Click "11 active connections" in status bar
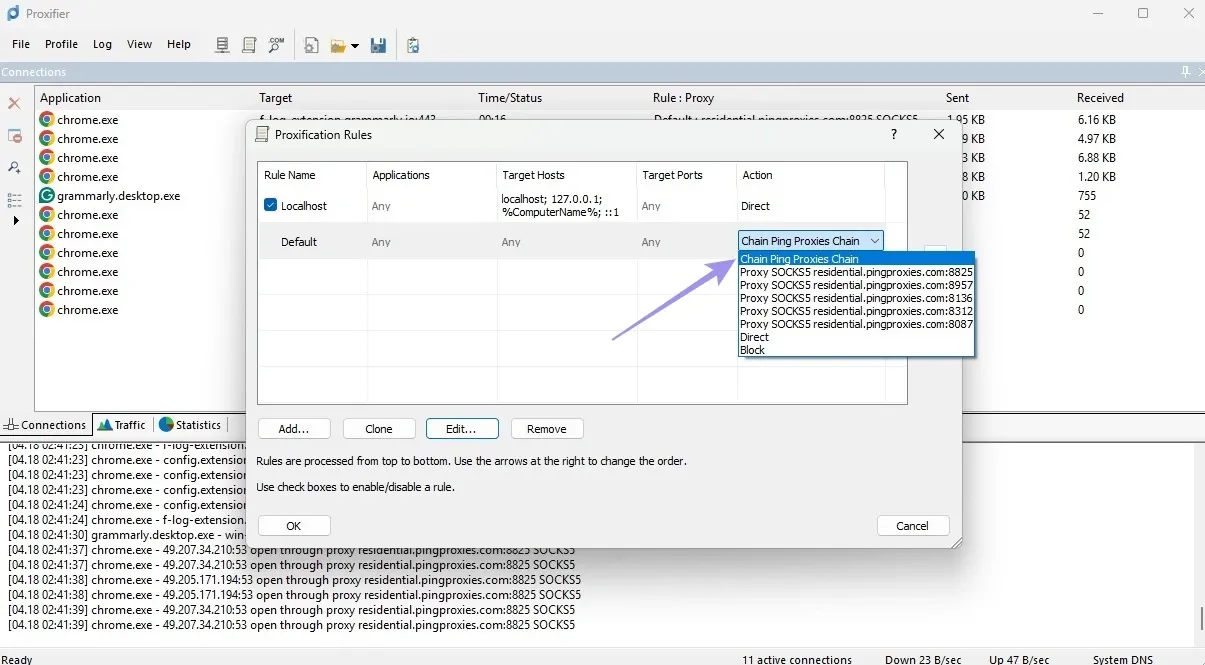This screenshot has height=665, width=1205. click(797, 659)
